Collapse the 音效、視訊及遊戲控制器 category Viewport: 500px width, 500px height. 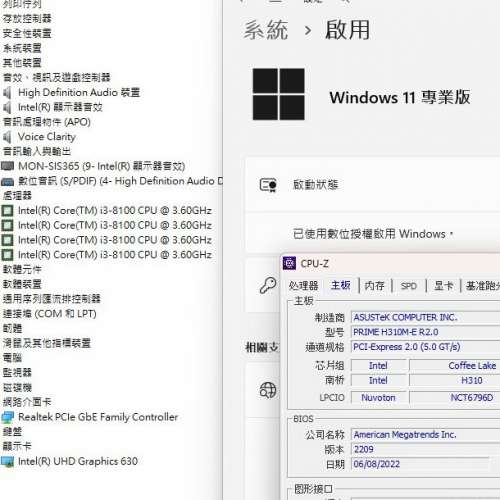tap(56, 78)
